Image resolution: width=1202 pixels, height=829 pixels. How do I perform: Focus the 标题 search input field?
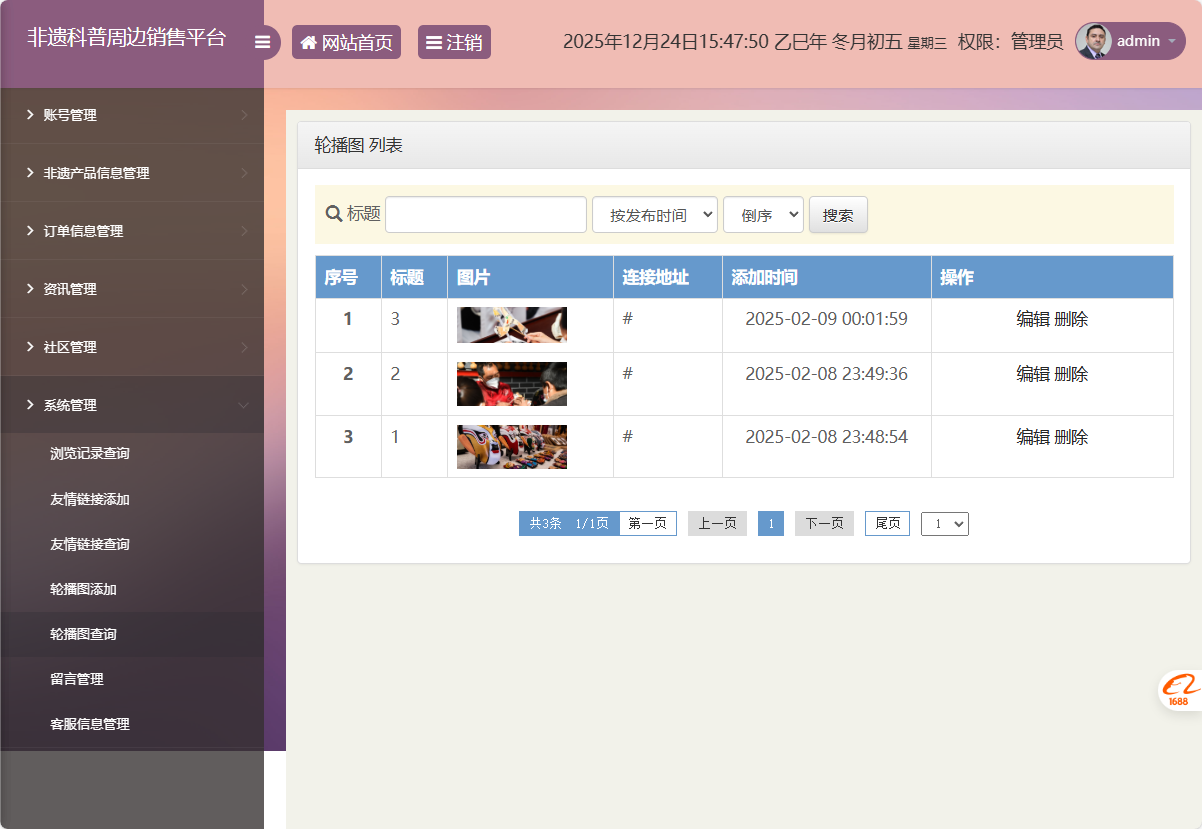click(x=486, y=214)
